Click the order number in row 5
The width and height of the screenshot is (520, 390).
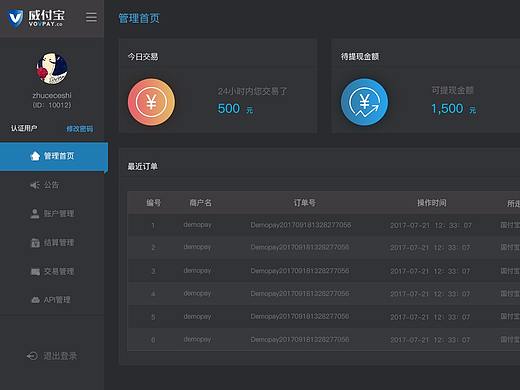pyautogui.click(x=300, y=316)
